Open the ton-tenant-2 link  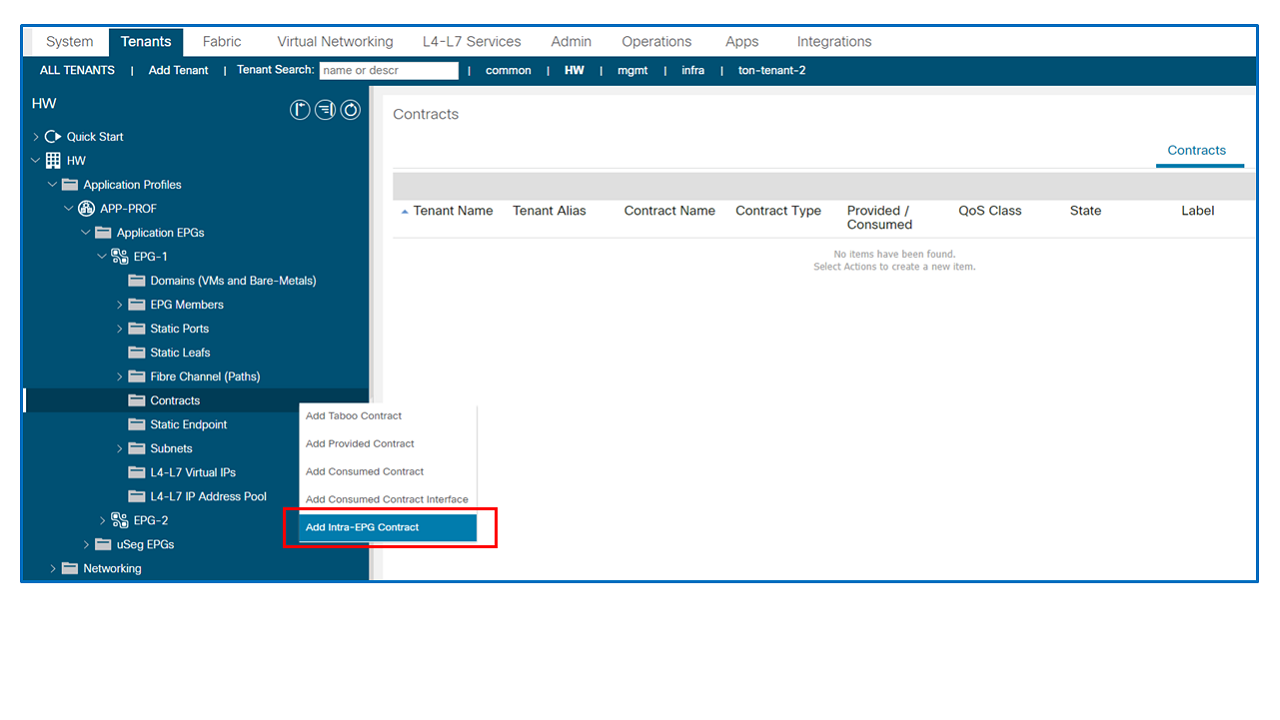(x=772, y=71)
